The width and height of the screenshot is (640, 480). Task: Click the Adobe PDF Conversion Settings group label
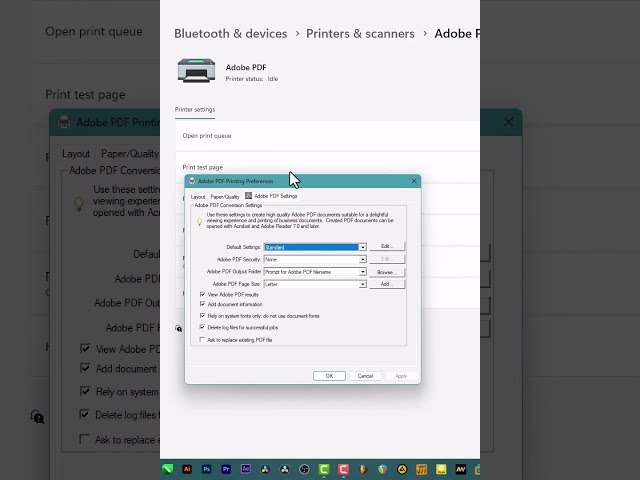(228, 205)
